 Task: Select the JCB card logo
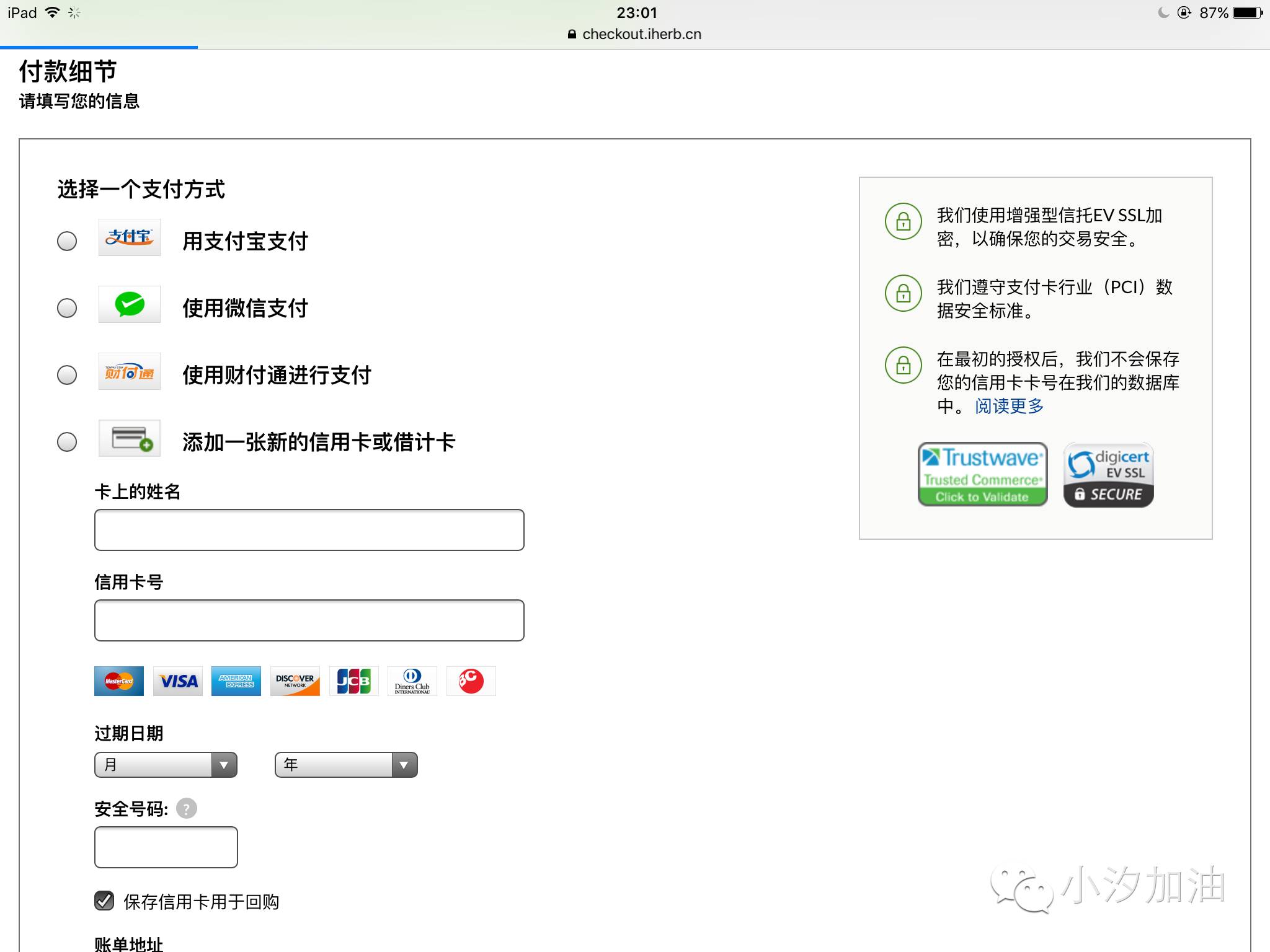click(x=353, y=681)
